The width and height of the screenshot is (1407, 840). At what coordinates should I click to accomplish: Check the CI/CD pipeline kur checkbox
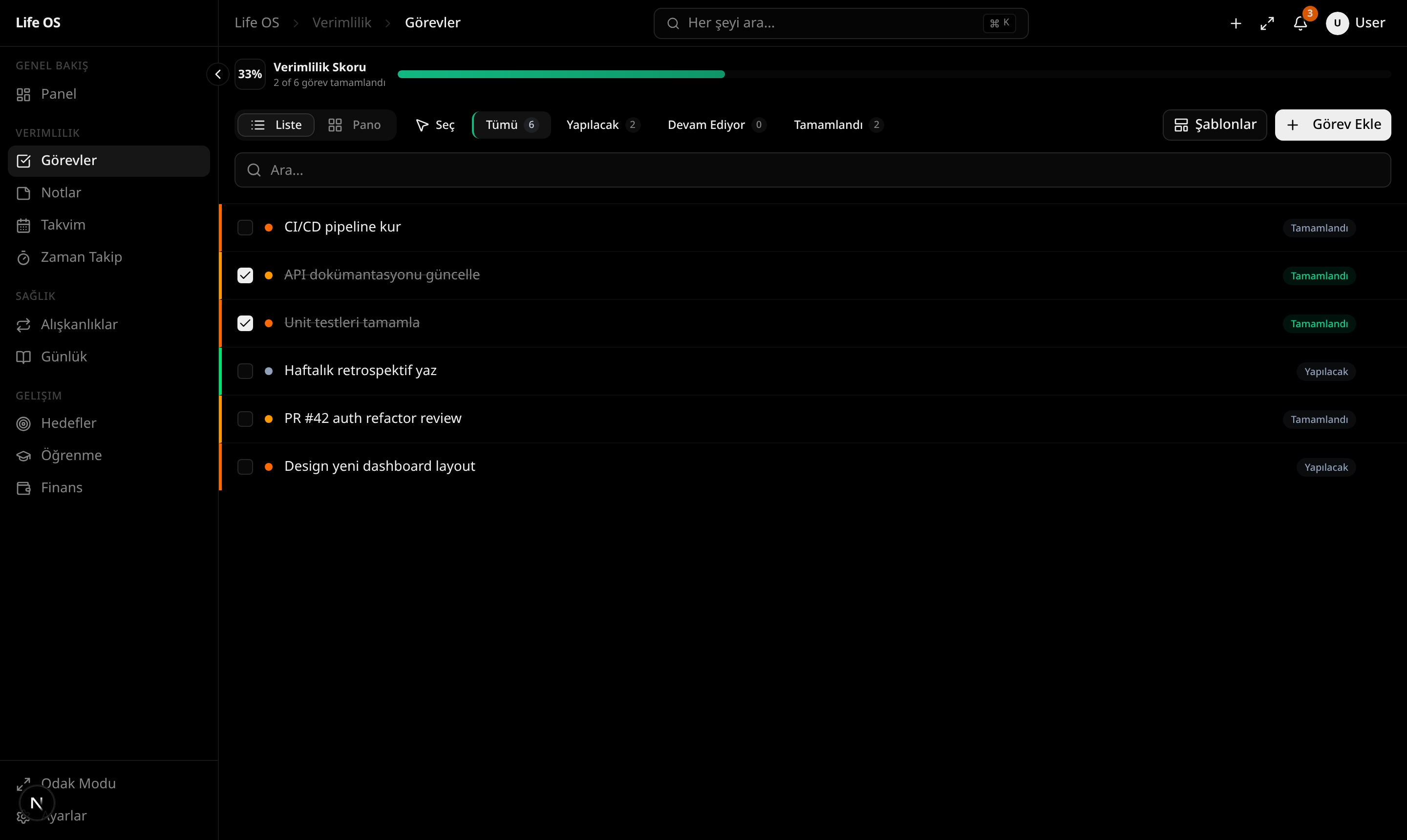[x=245, y=228]
